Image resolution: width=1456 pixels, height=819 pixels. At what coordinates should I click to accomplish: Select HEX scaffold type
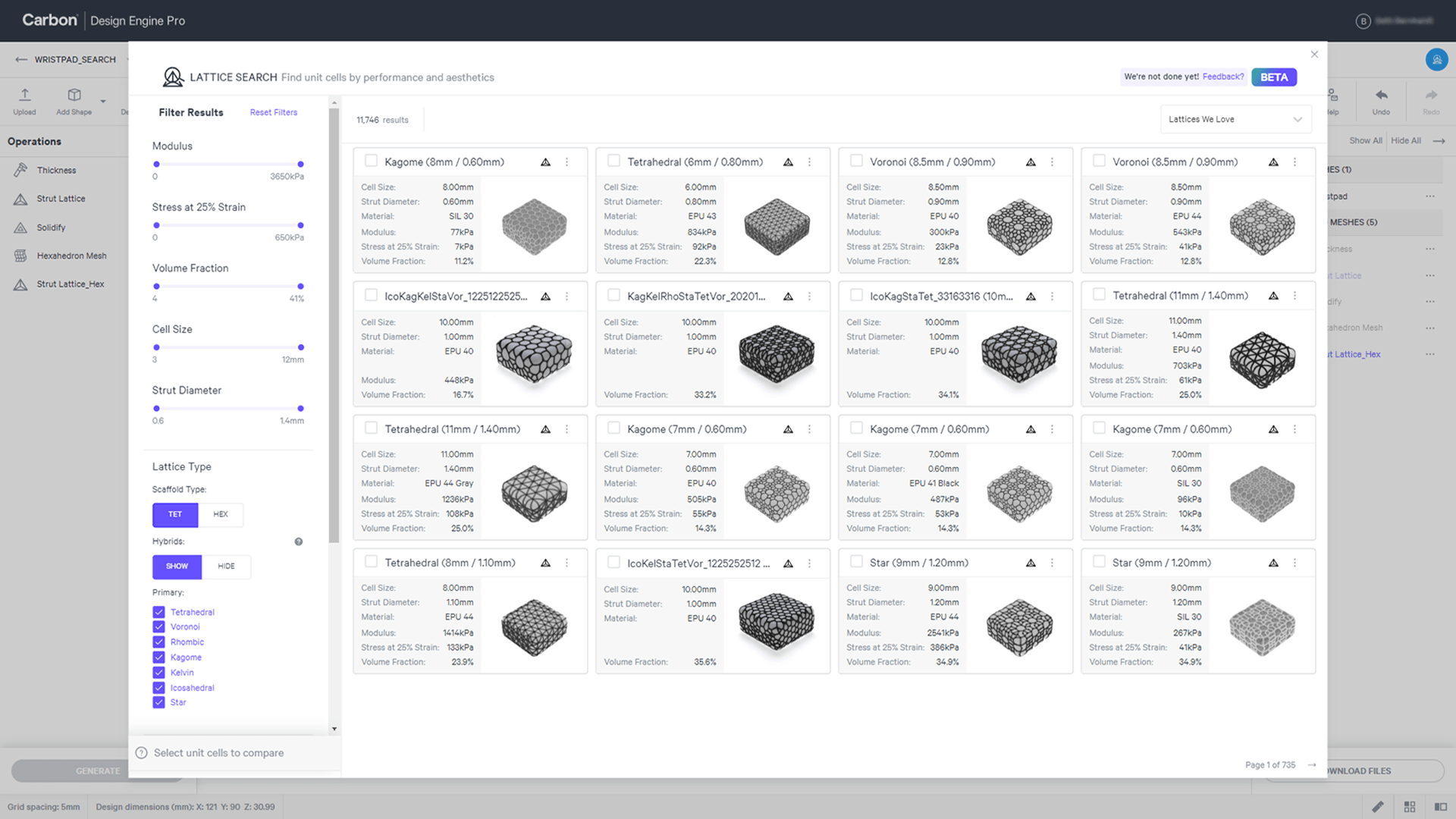pos(221,514)
